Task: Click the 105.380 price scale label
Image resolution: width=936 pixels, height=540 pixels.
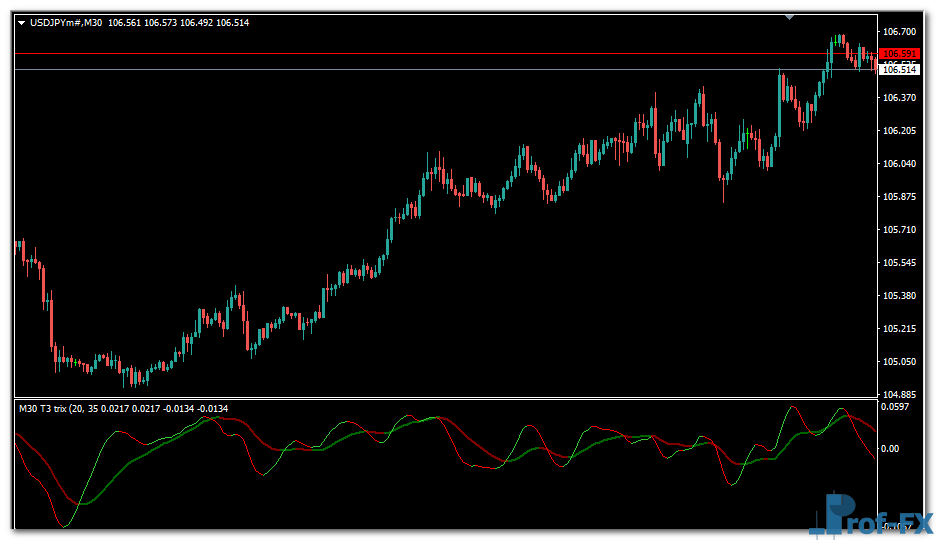Action: pos(899,296)
